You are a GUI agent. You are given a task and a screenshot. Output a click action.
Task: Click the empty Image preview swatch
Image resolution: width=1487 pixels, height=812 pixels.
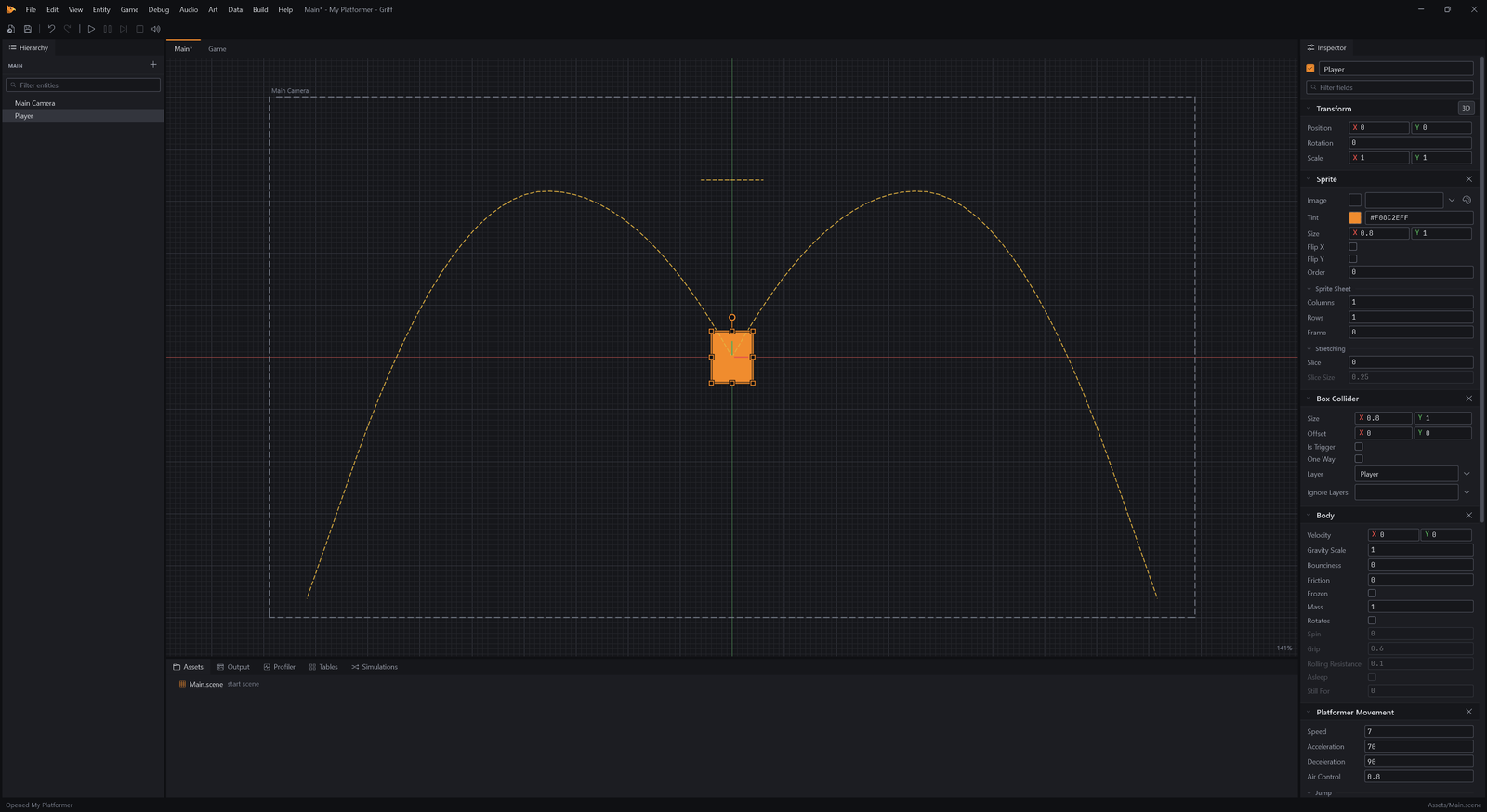[x=1355, y=200]
